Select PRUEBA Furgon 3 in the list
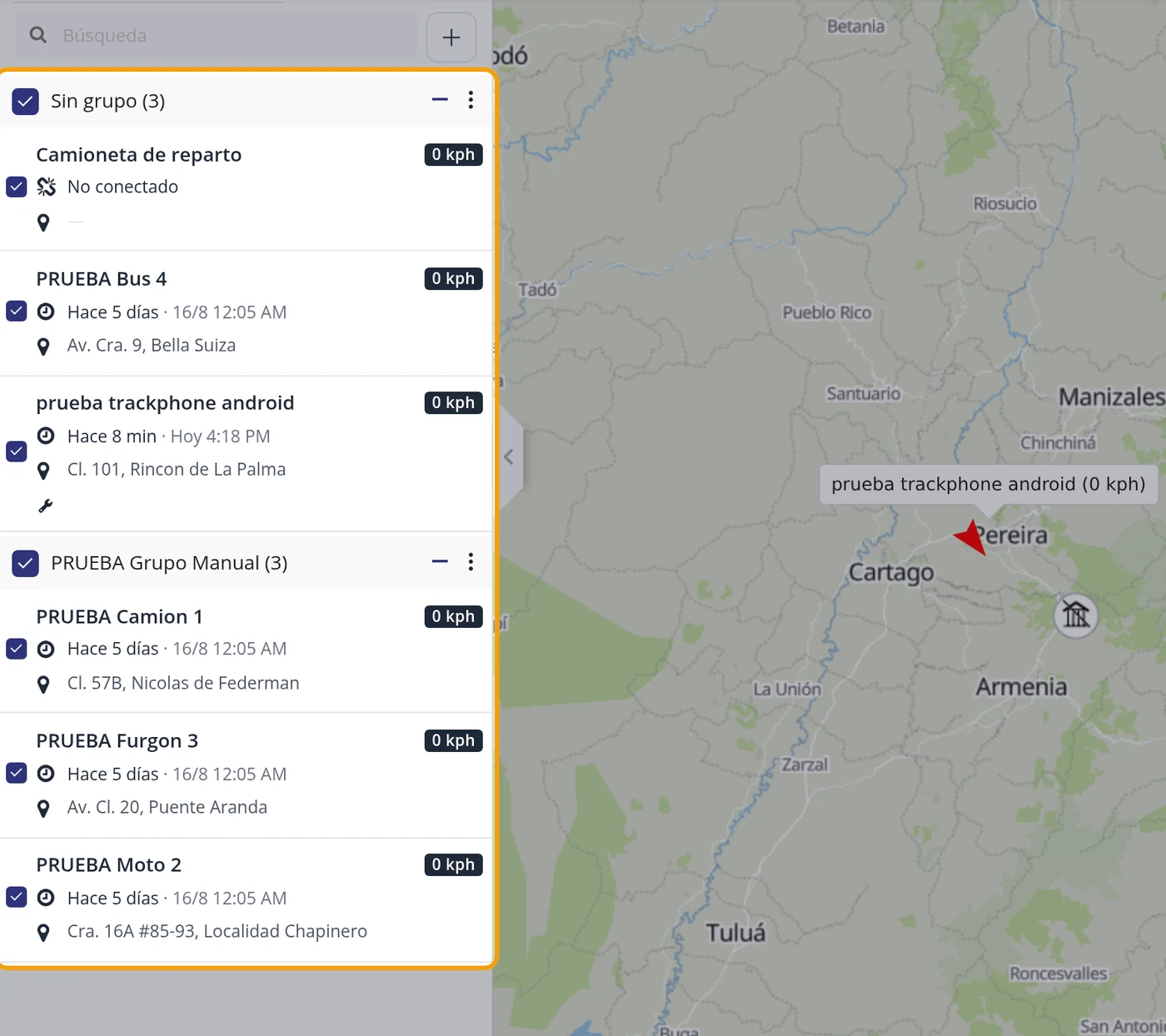This screenshot has height=1036, width=1166. (246, 775)
